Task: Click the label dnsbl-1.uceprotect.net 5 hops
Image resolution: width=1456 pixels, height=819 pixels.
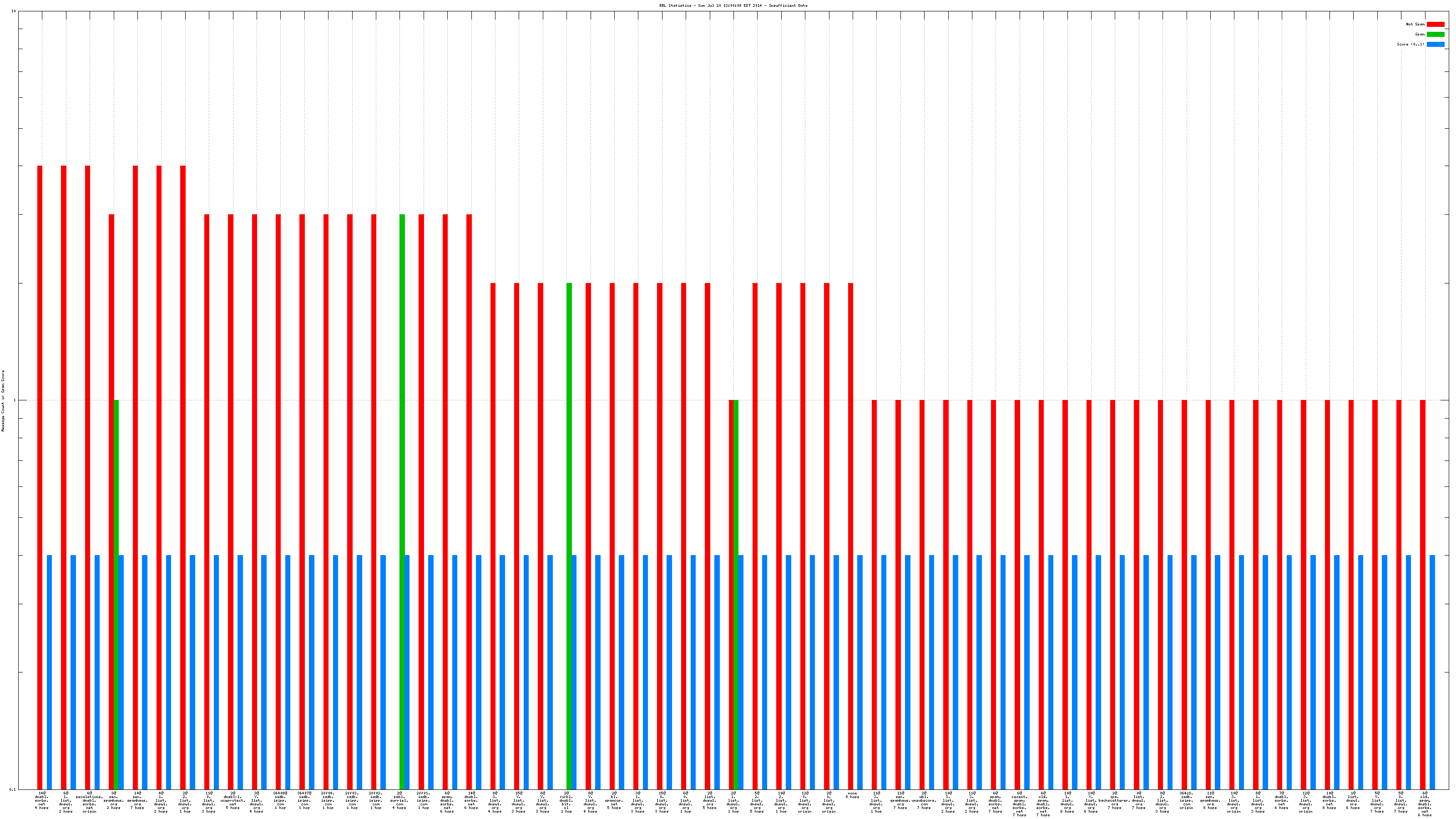Action: tap(233, 800)
